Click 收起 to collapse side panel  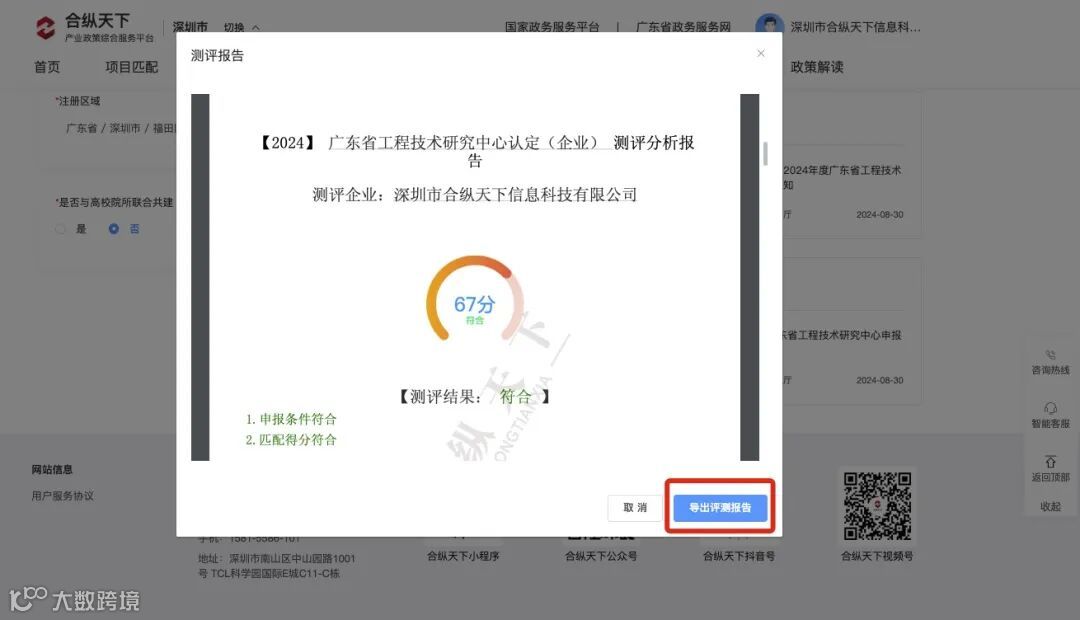[1050, 506]
